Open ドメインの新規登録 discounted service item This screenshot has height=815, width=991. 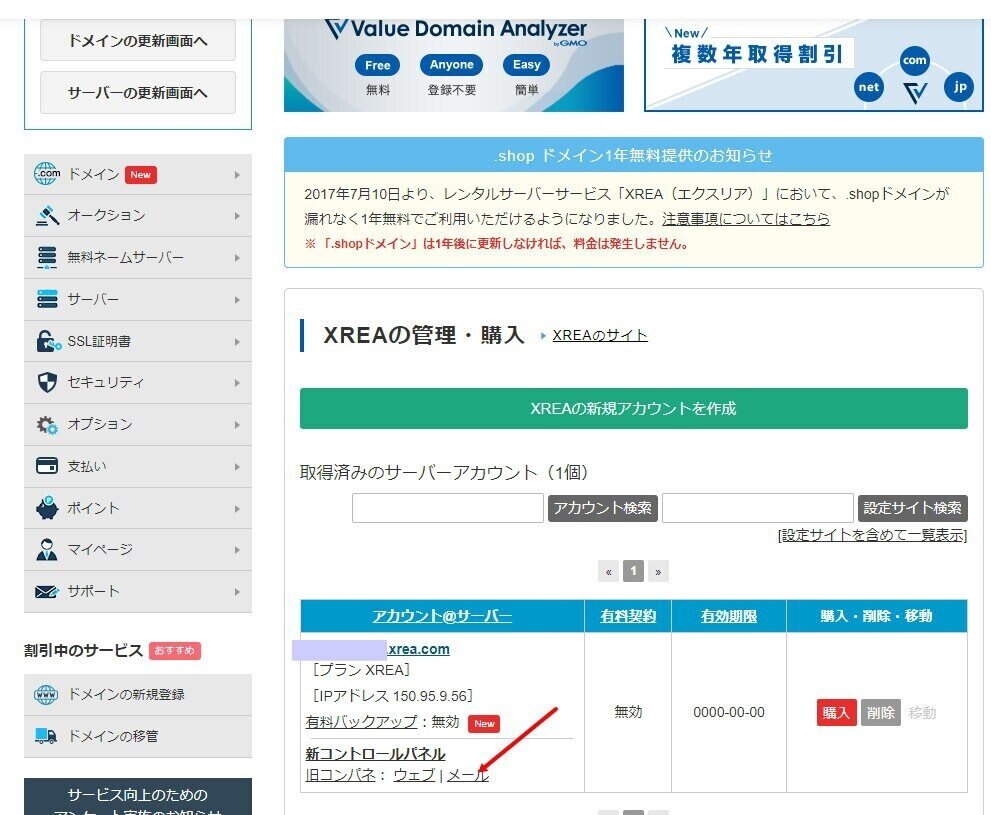pos(138,694)
